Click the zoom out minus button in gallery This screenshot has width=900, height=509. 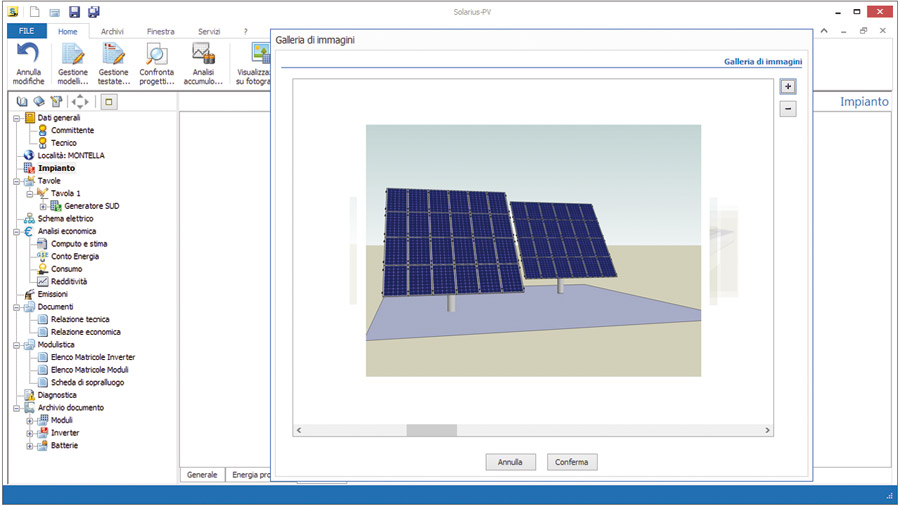(788, 109)
